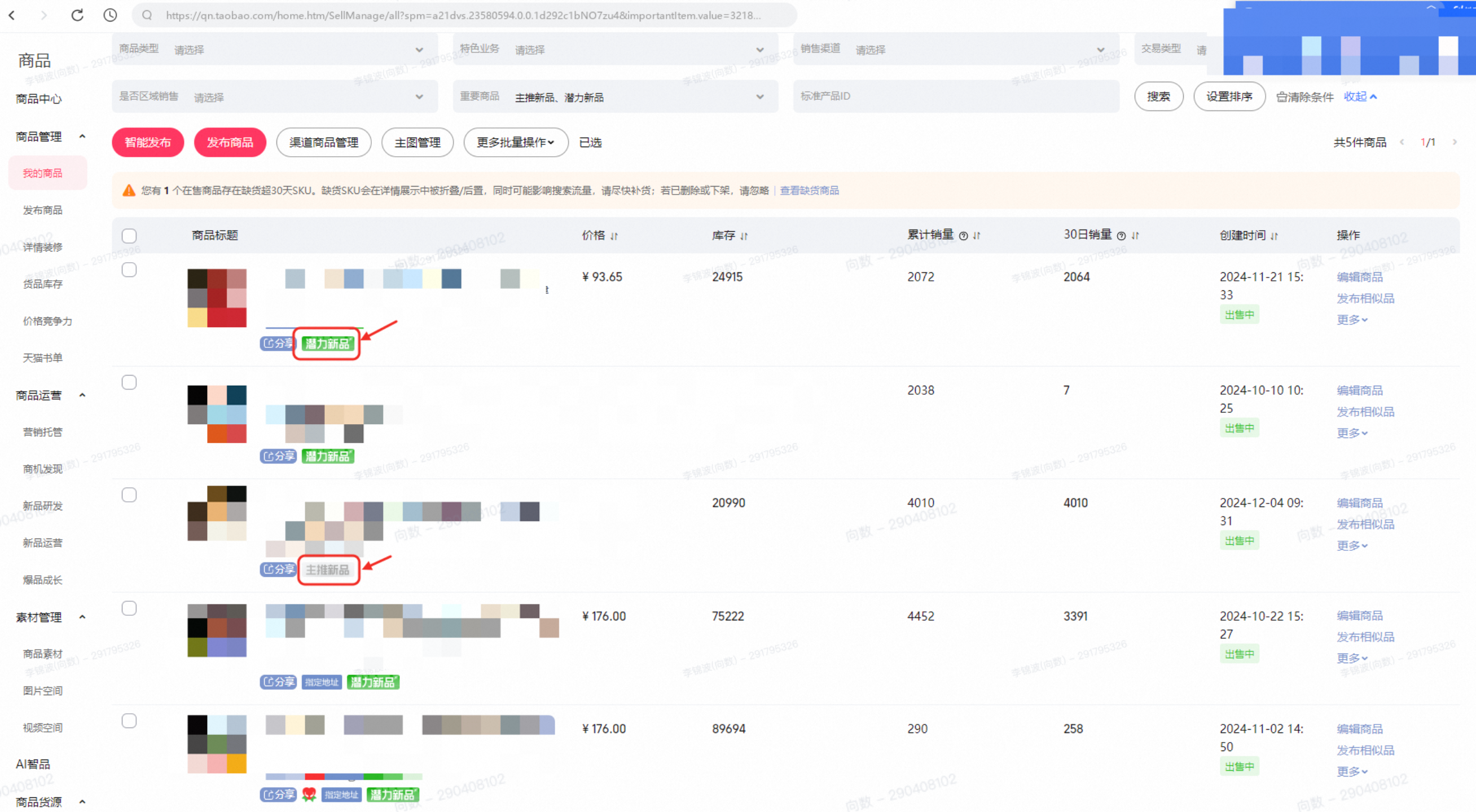Screen dimensions: 1476x812
Task: Open 查看缺货商品 link
Action: point(809,191)
